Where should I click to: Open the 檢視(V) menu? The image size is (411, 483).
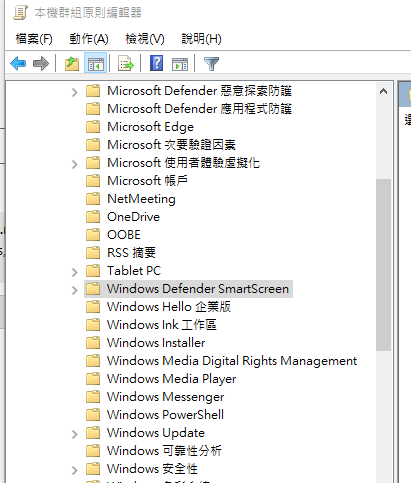145,39
